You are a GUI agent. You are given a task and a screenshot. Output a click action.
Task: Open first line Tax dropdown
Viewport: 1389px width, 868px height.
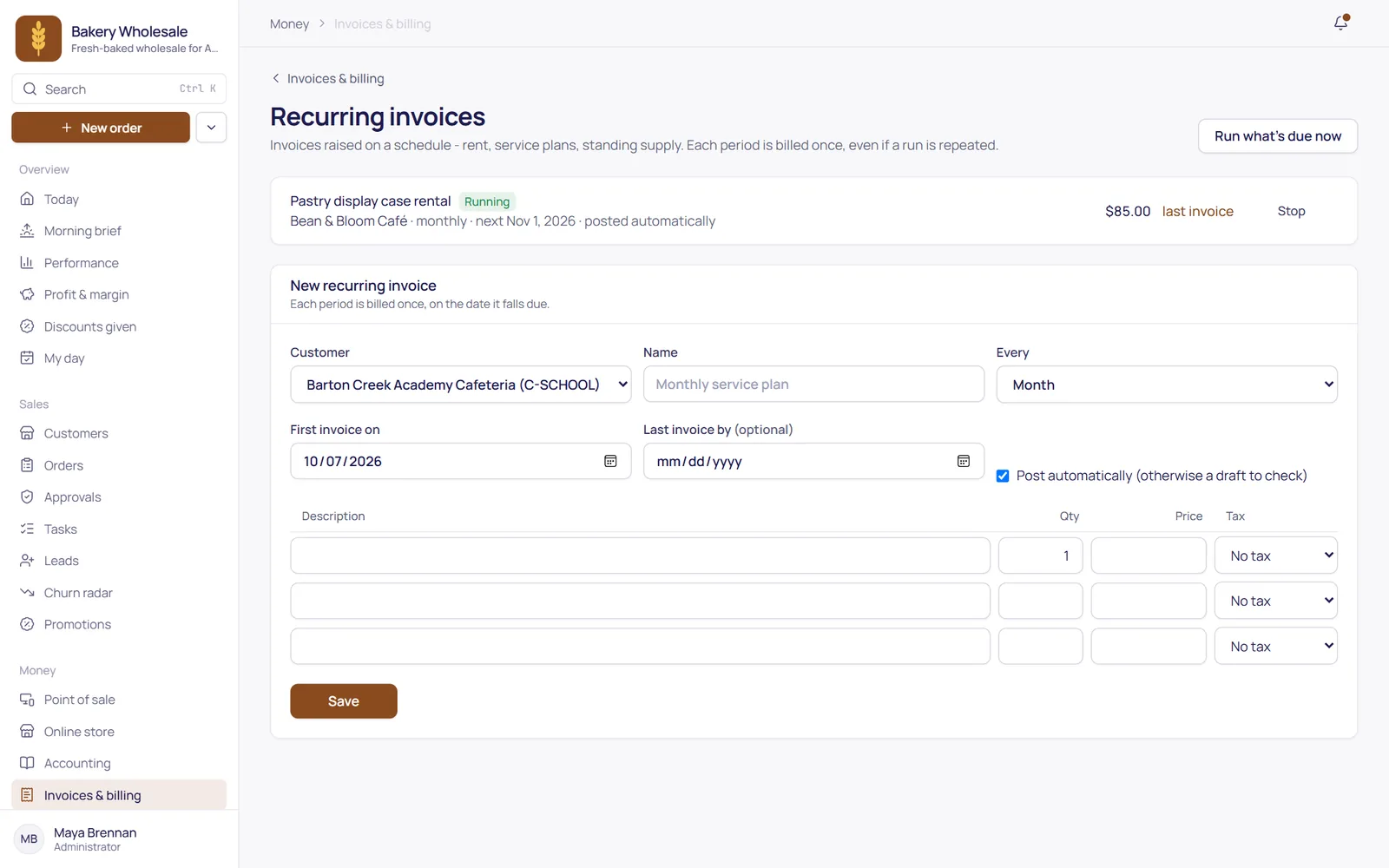click(x=1276, y=556)
